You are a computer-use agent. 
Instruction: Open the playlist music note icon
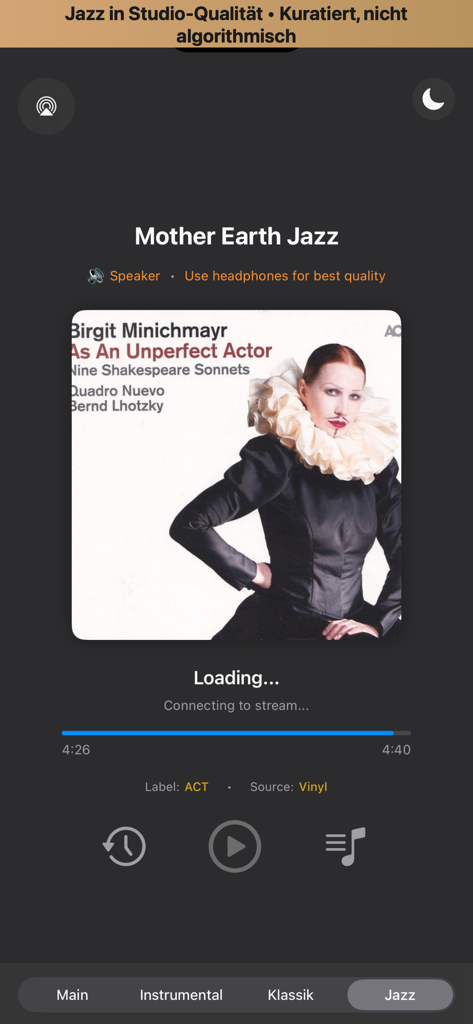coord(346,846)
